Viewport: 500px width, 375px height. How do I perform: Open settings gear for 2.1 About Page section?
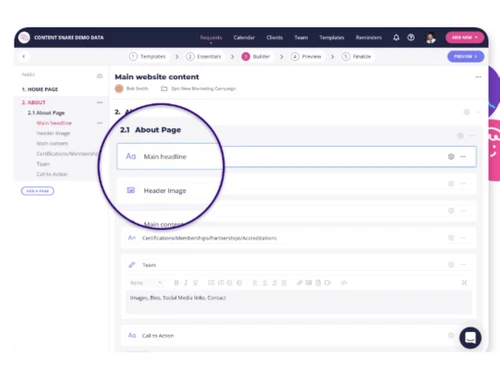coord(460,136)
